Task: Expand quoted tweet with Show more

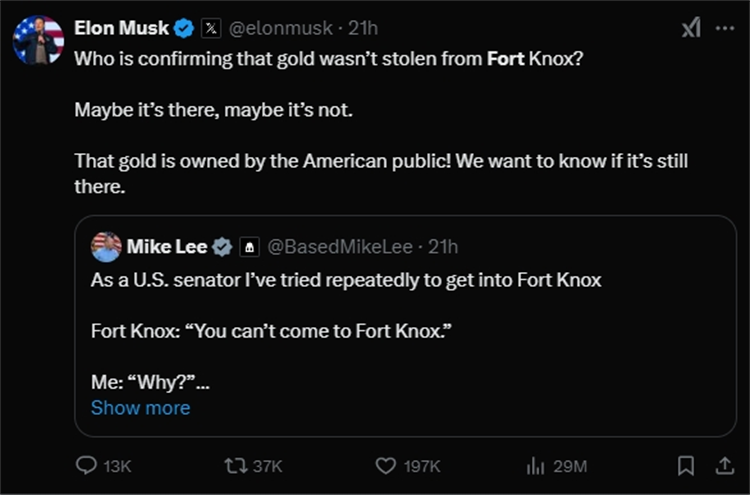Action: click(140, 408)
